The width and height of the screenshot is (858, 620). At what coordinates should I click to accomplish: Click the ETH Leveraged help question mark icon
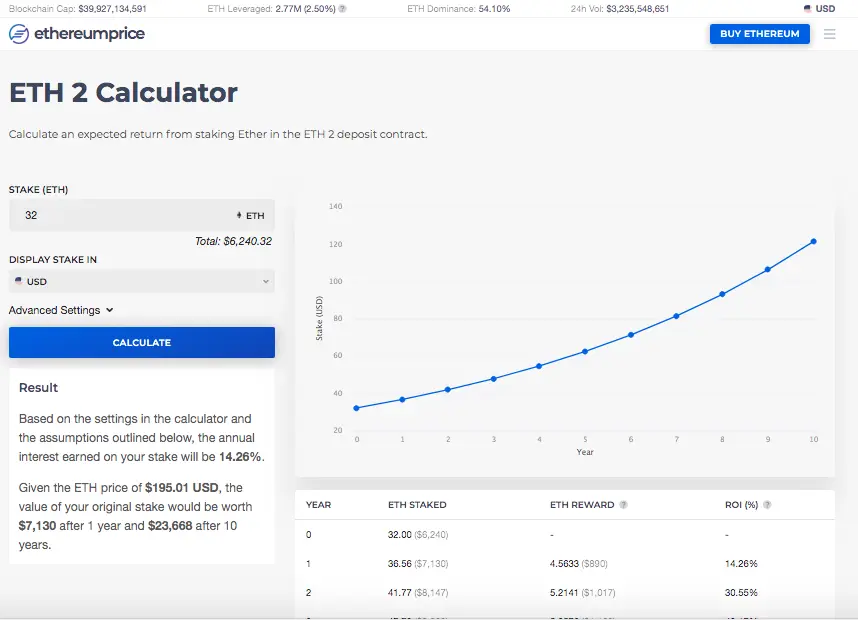[x=343, y=9]
